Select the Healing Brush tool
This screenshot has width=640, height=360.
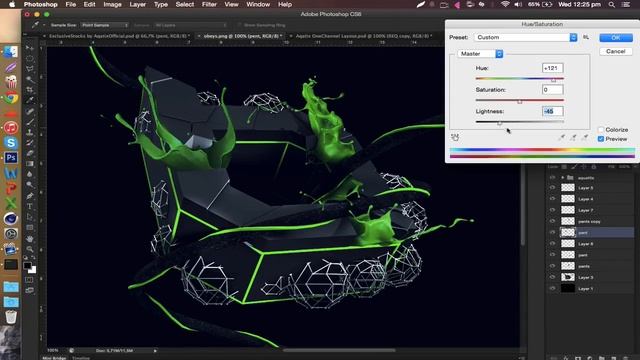point(30,111)
